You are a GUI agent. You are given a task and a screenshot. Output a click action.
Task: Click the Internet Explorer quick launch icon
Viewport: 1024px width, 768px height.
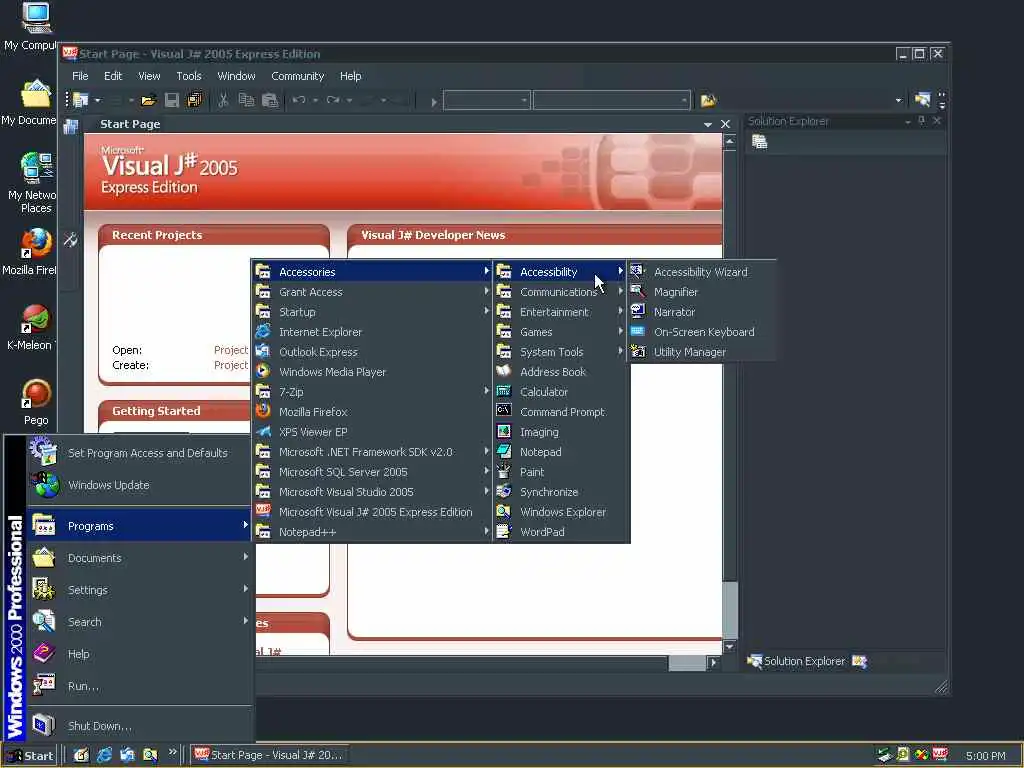coord(104,756)
